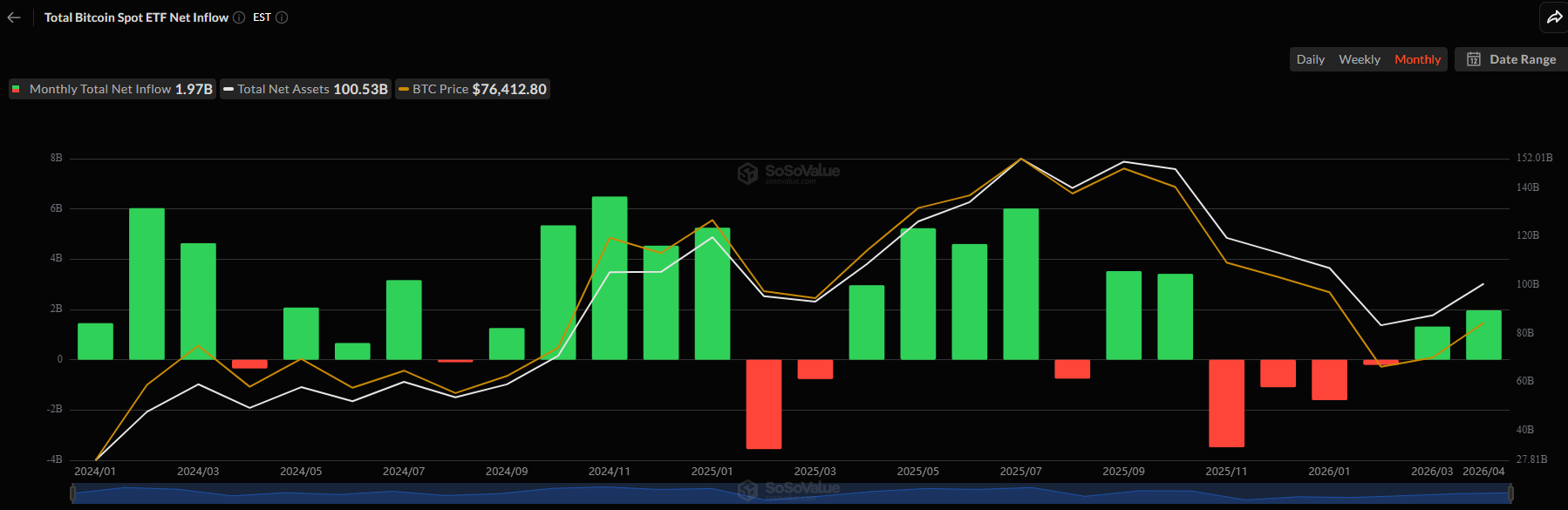Screen dimensions: 1568x510
Task: Click the 2024/09 x-axis label
Action: (507, 472)
